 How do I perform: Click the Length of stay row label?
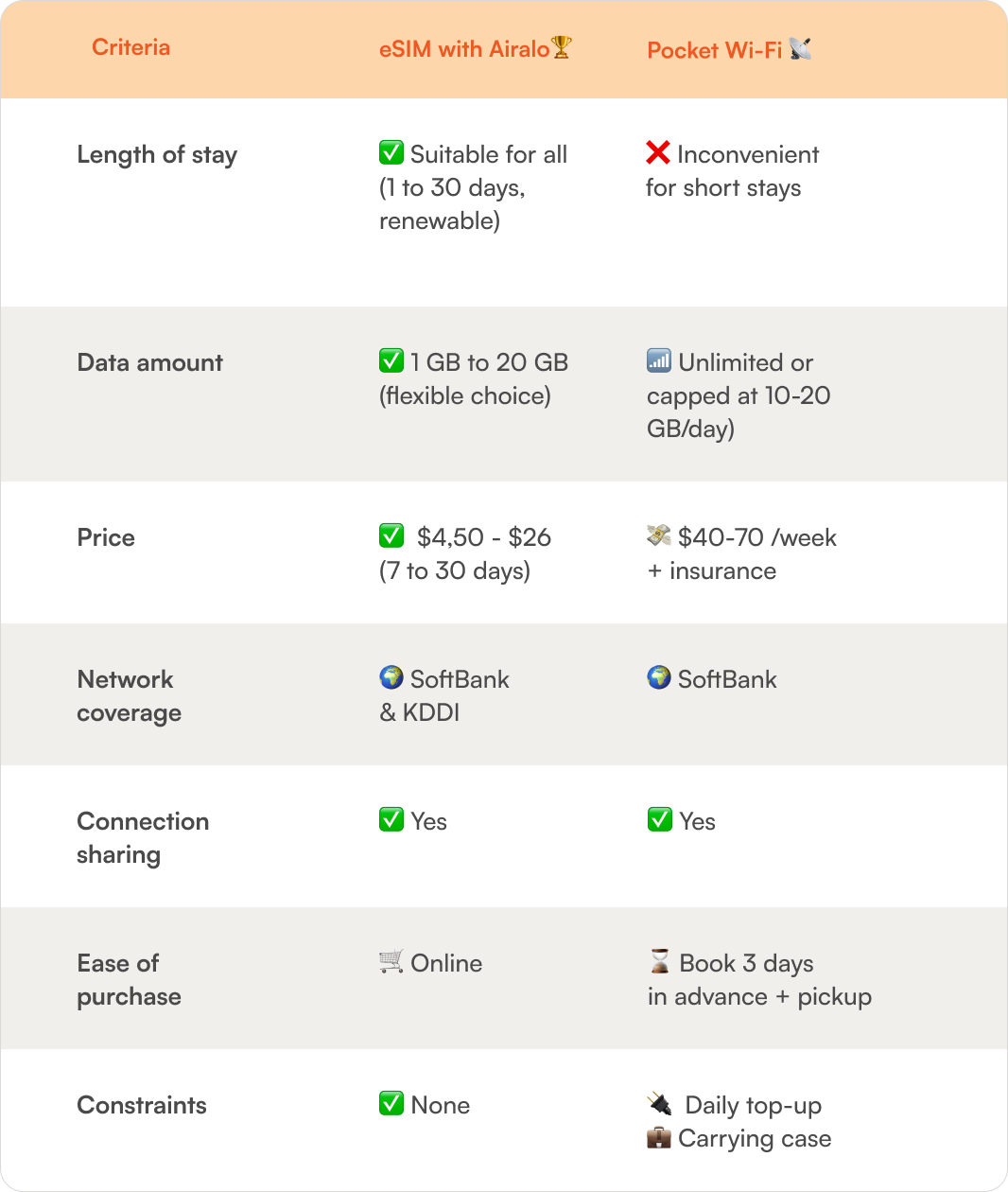pyautogui.click(x=157, y=155)
